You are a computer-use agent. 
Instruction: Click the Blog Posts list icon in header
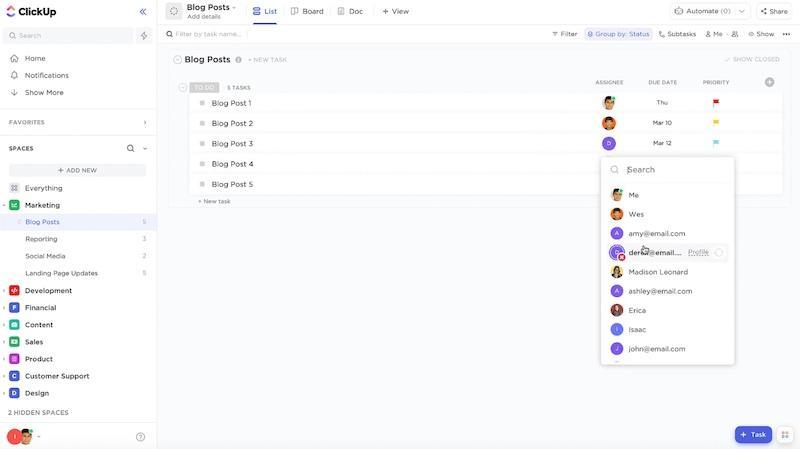[x=173, y=11]
